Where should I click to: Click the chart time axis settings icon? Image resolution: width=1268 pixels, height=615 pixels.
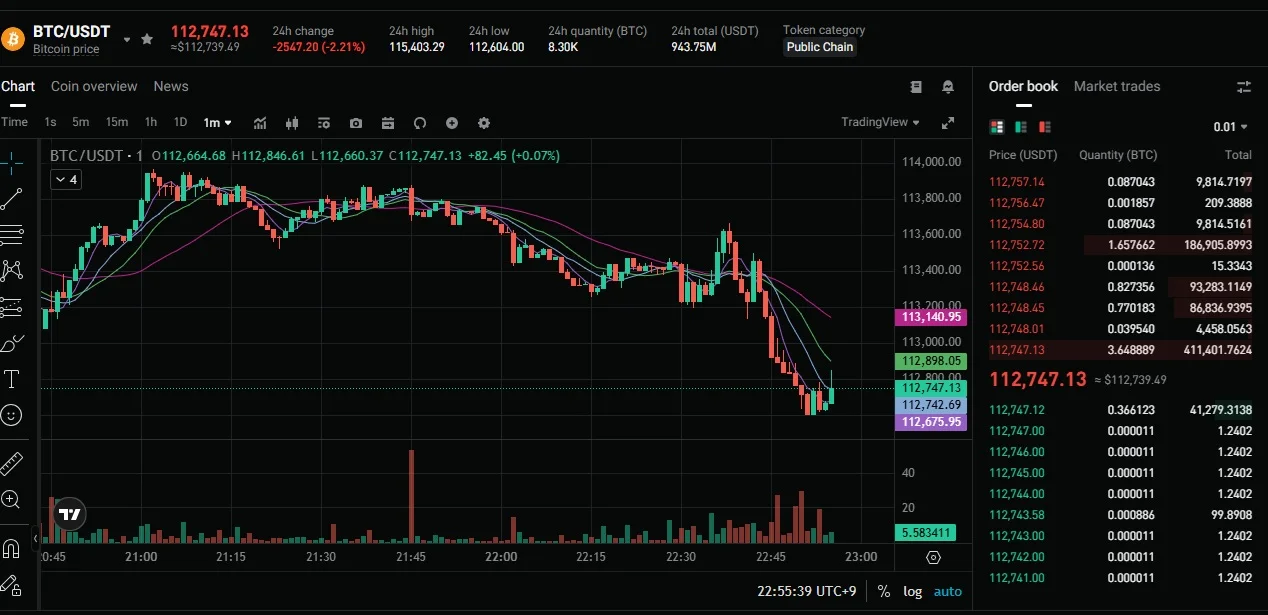(934, 557)
